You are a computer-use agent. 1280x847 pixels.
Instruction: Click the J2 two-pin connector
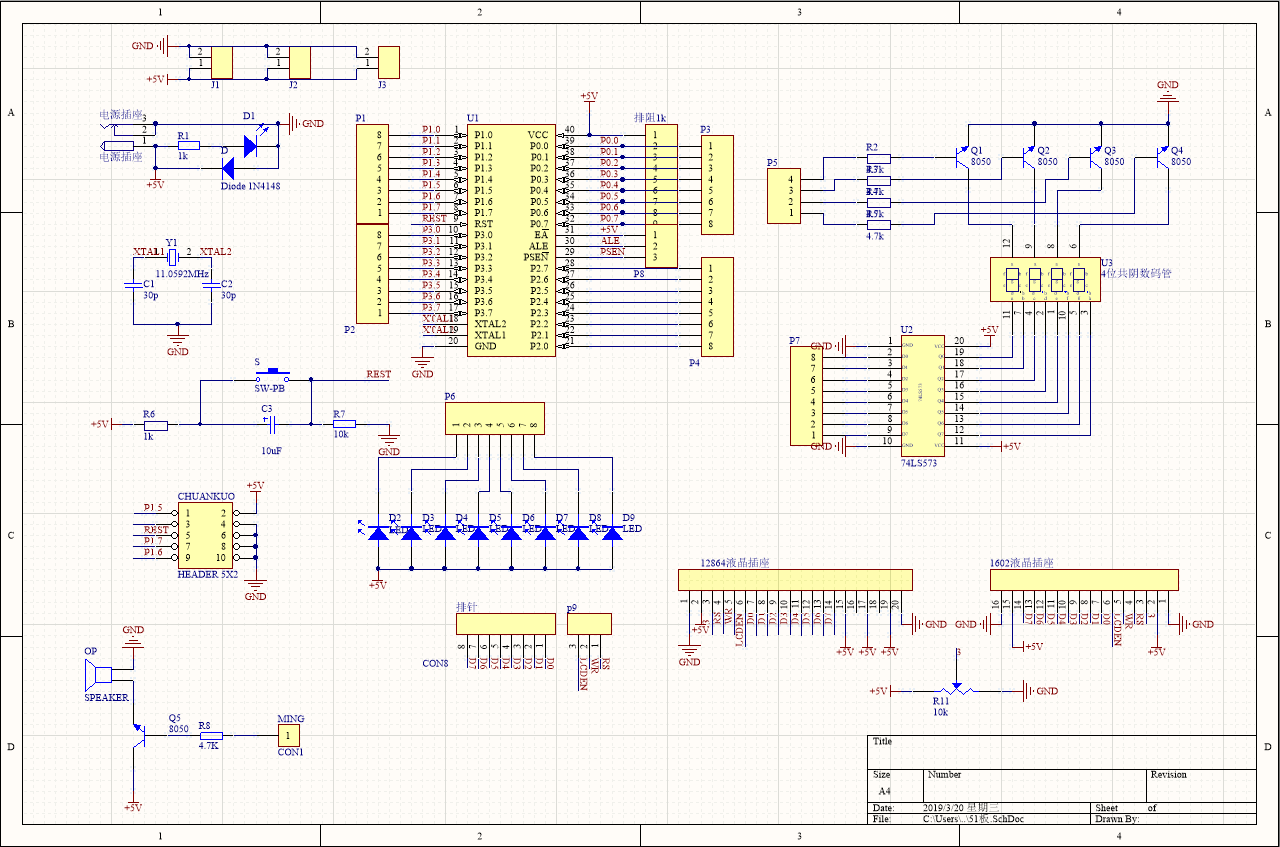tap(299, 62)
